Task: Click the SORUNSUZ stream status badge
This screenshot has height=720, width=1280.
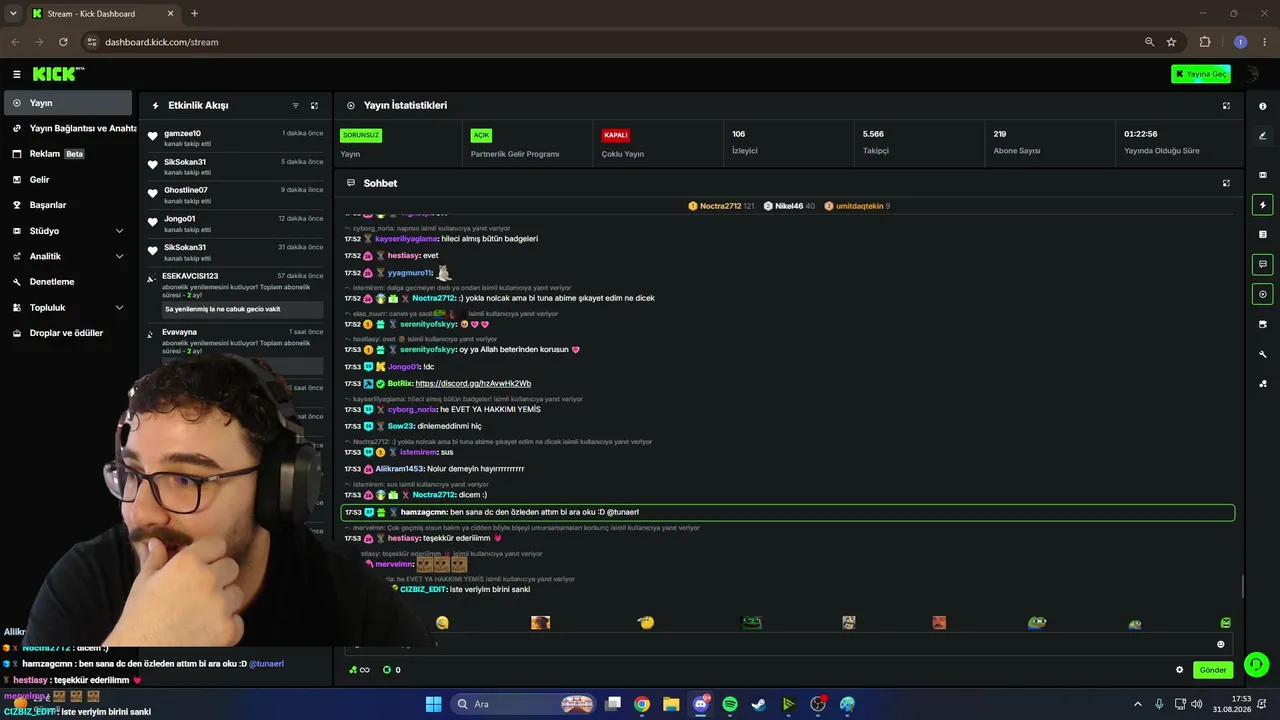Action: 360,135
